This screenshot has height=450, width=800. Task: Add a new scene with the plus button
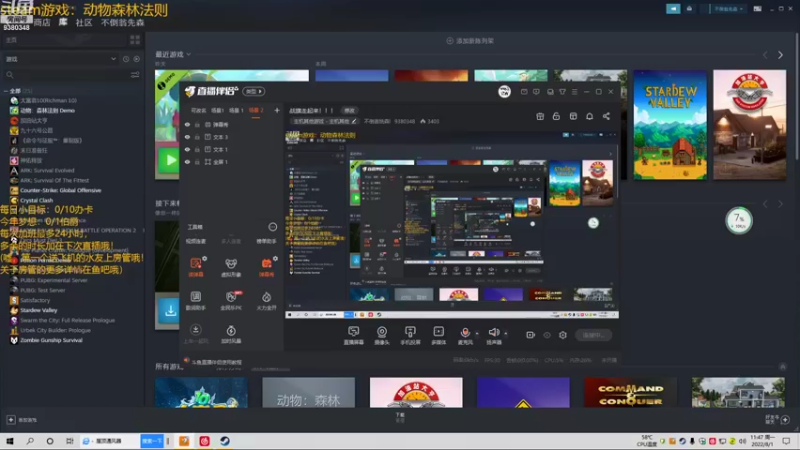(x=277, y=110)
